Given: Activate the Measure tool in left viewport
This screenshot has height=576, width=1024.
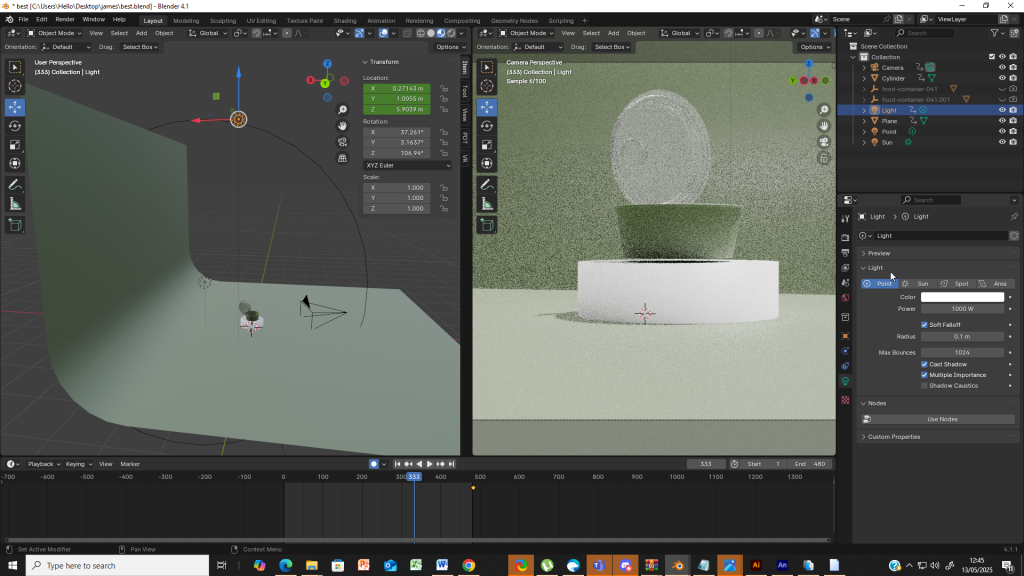Looking at the screenshot, I should pos(15,204).
